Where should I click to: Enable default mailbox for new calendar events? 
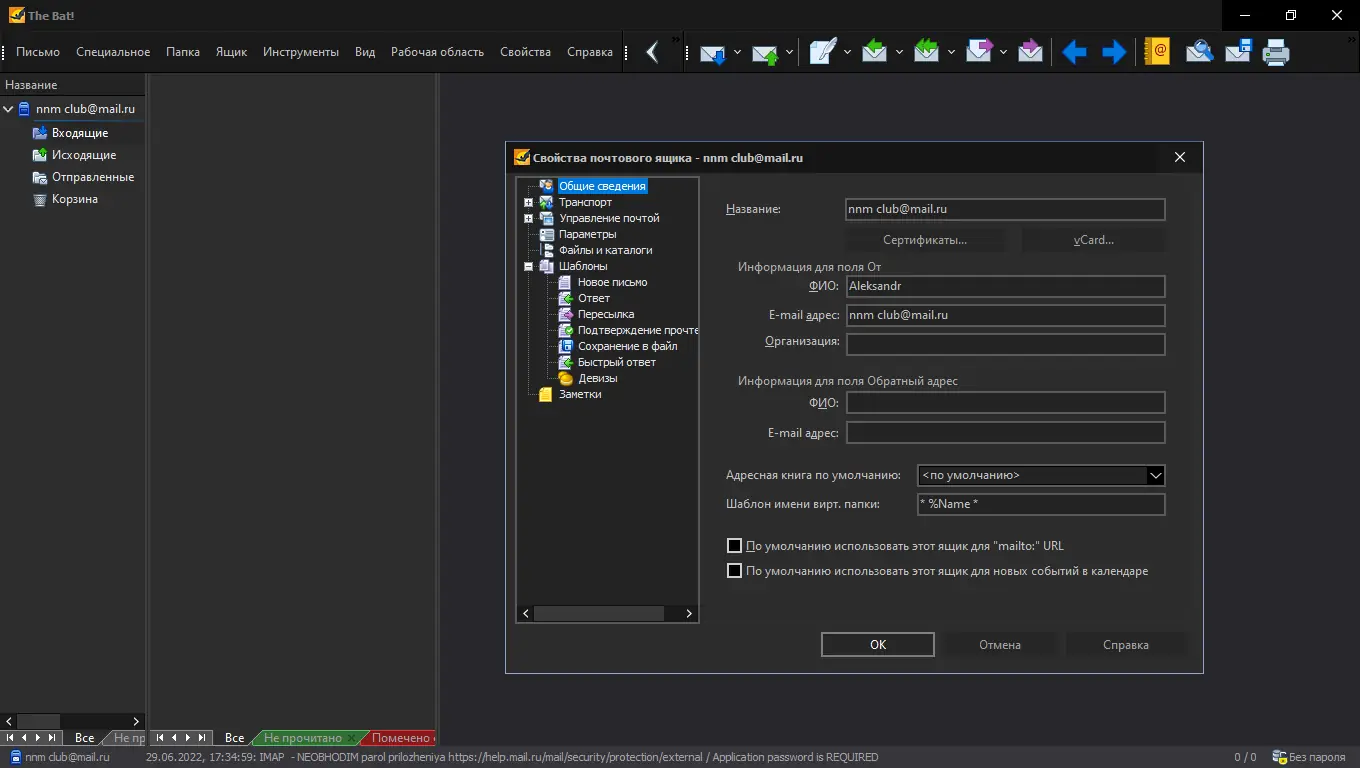[734, 571]
